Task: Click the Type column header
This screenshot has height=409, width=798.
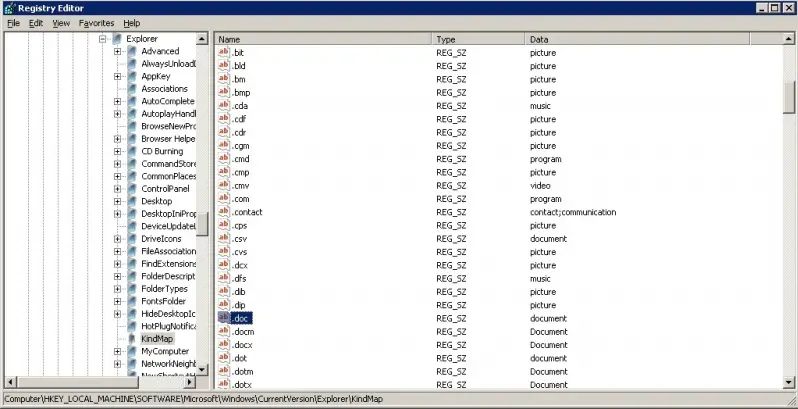Action: tap(478, 39)
